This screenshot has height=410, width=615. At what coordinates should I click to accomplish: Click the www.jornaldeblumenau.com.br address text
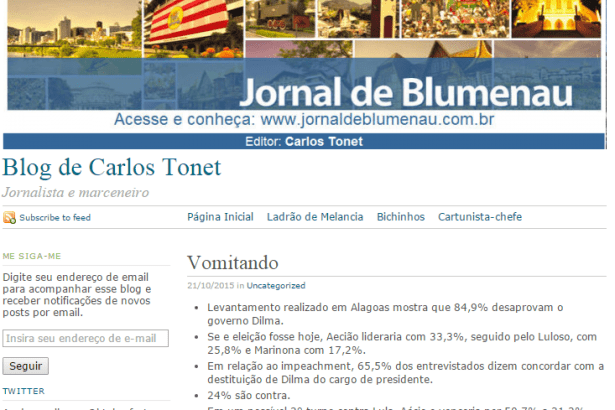point(377,120)
